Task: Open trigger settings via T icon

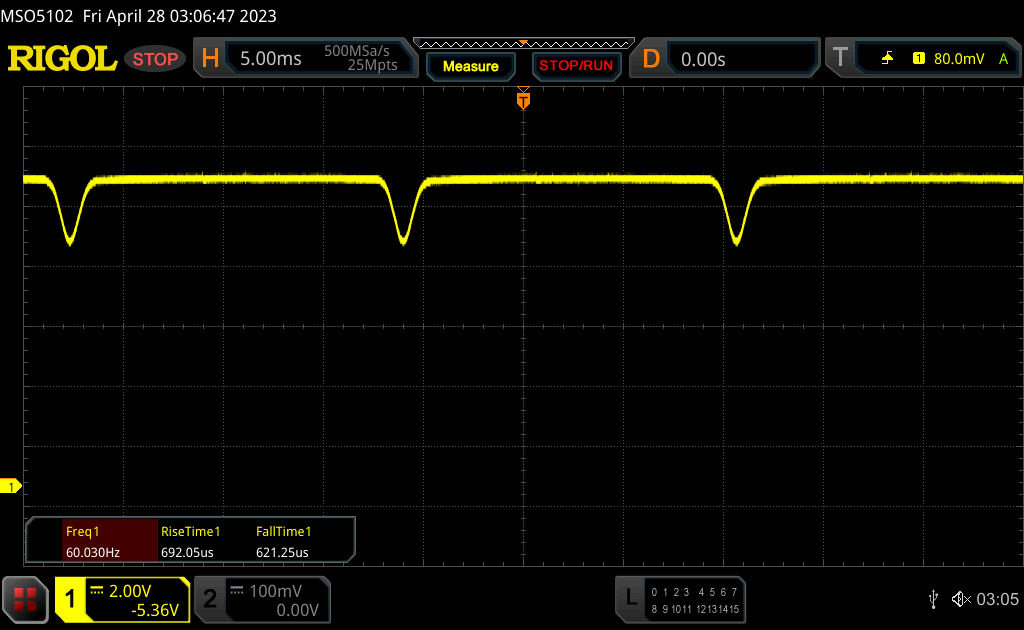Action: 840,59
